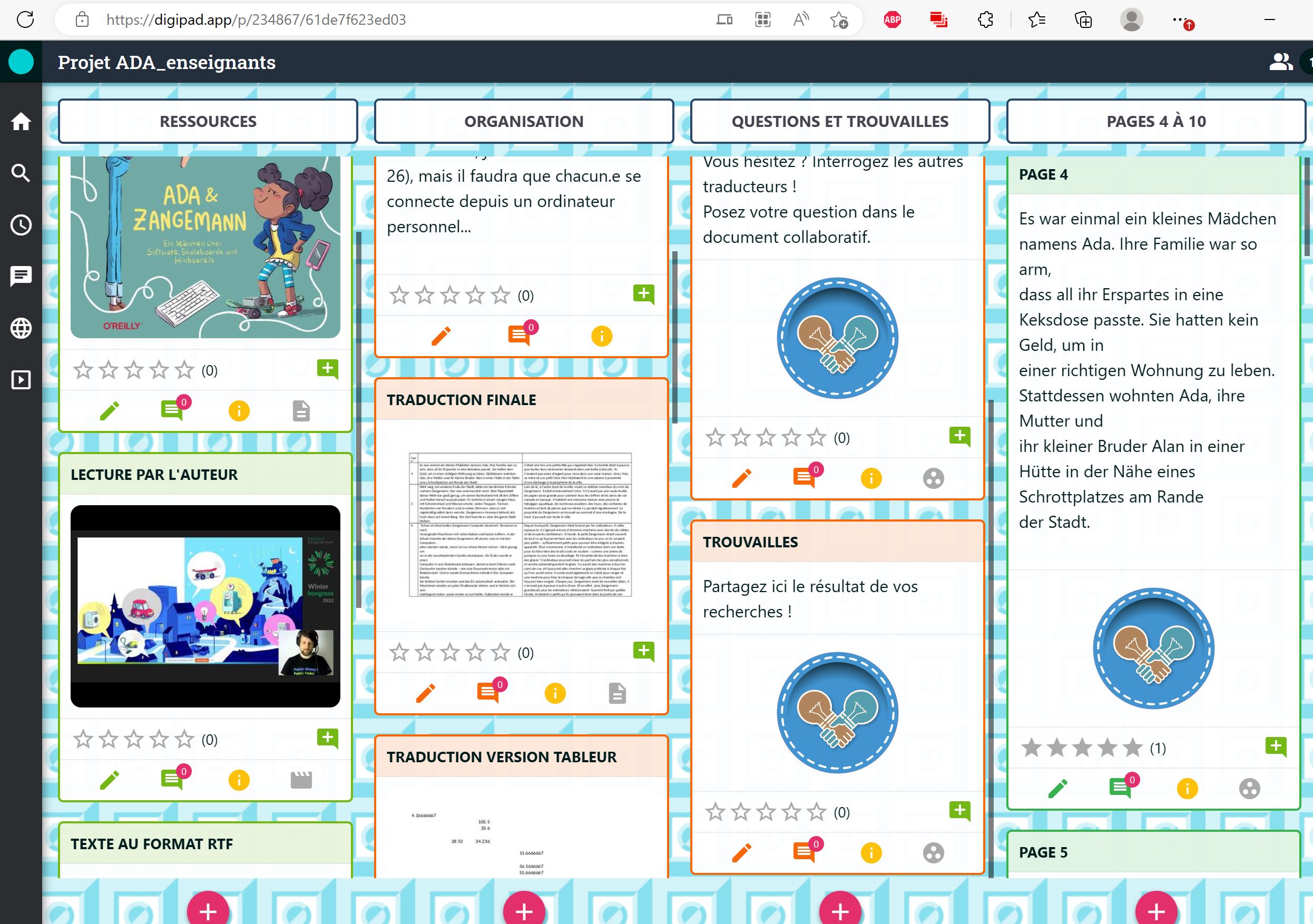Edit the PAGE 4 capsule with green pencil
Viewport: 1313px width, 924px height.
point(1057,789)
